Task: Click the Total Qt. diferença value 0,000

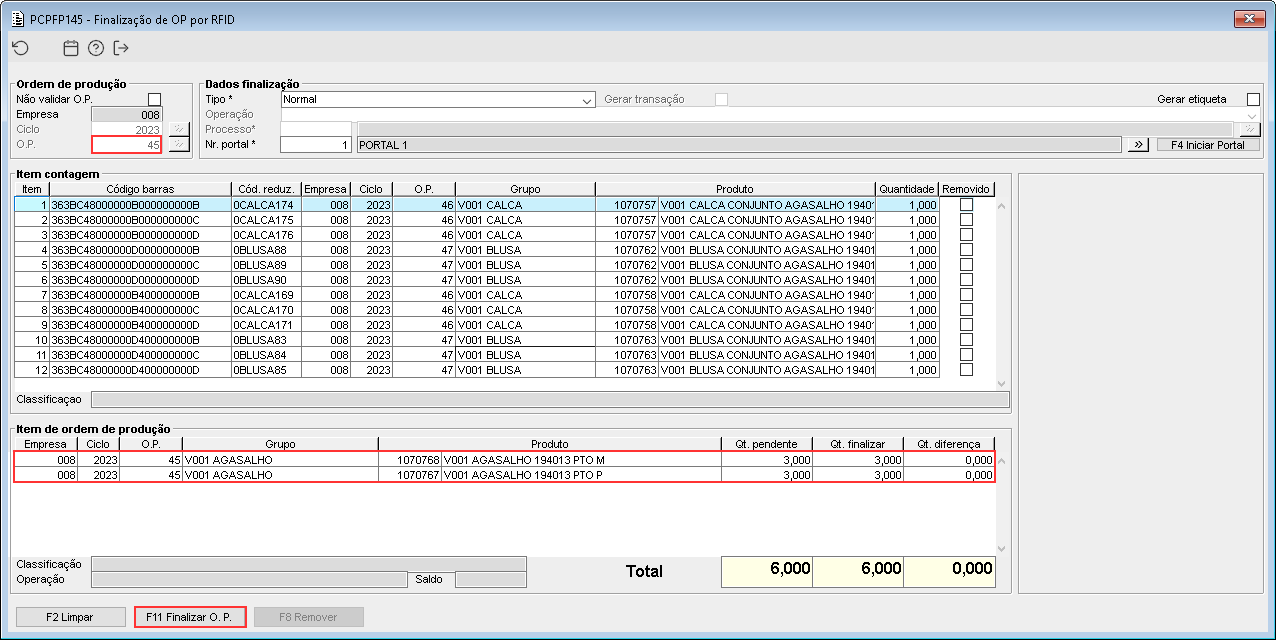Action: pos(950,570)
